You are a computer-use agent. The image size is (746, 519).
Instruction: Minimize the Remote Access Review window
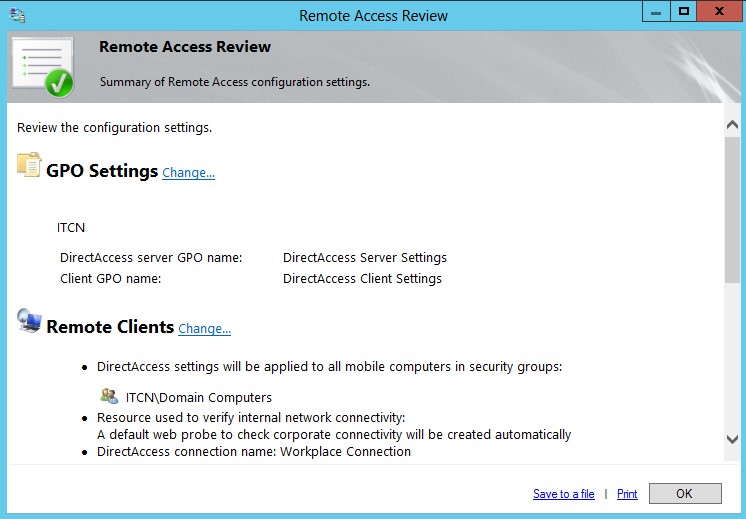pyautogui.click(x=656, y=12)
